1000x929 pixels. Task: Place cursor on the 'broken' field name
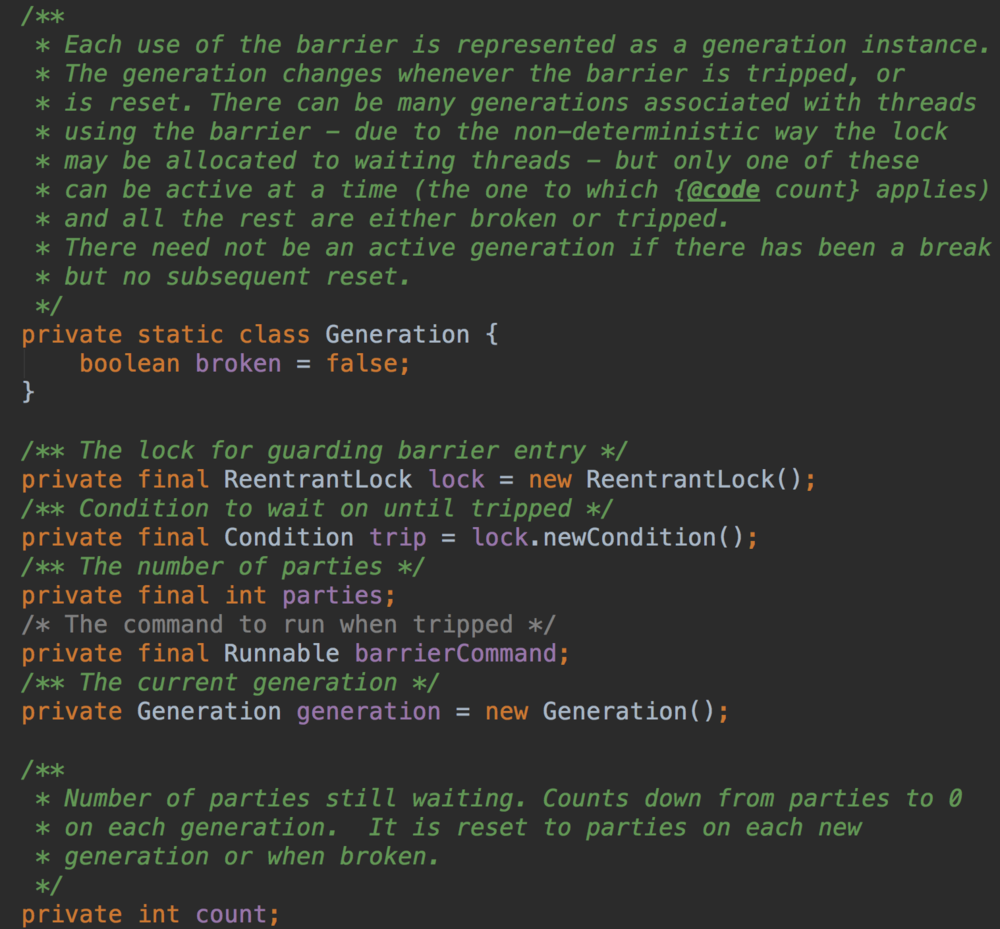pos(238,364)
